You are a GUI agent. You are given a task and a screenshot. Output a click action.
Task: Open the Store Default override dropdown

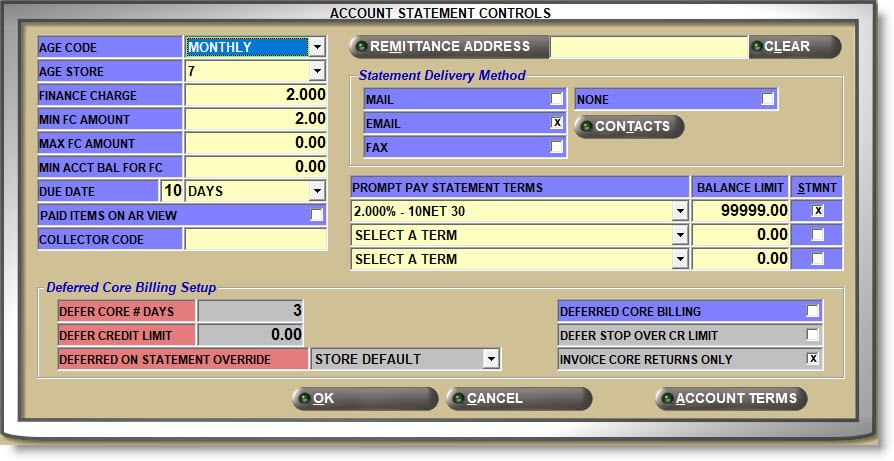490,359
